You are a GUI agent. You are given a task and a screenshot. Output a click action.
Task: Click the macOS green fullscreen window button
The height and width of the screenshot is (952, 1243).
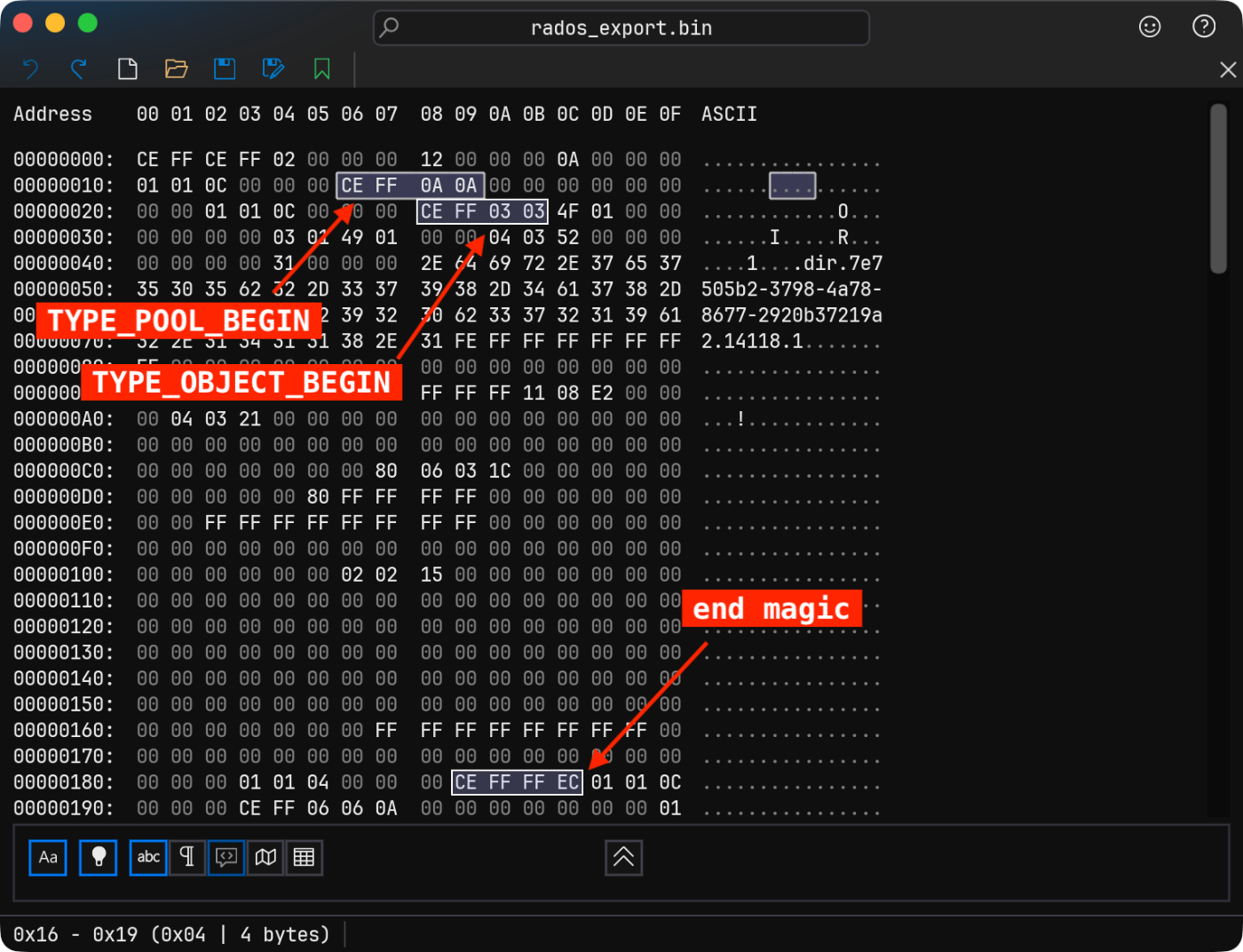coord(87,23)
